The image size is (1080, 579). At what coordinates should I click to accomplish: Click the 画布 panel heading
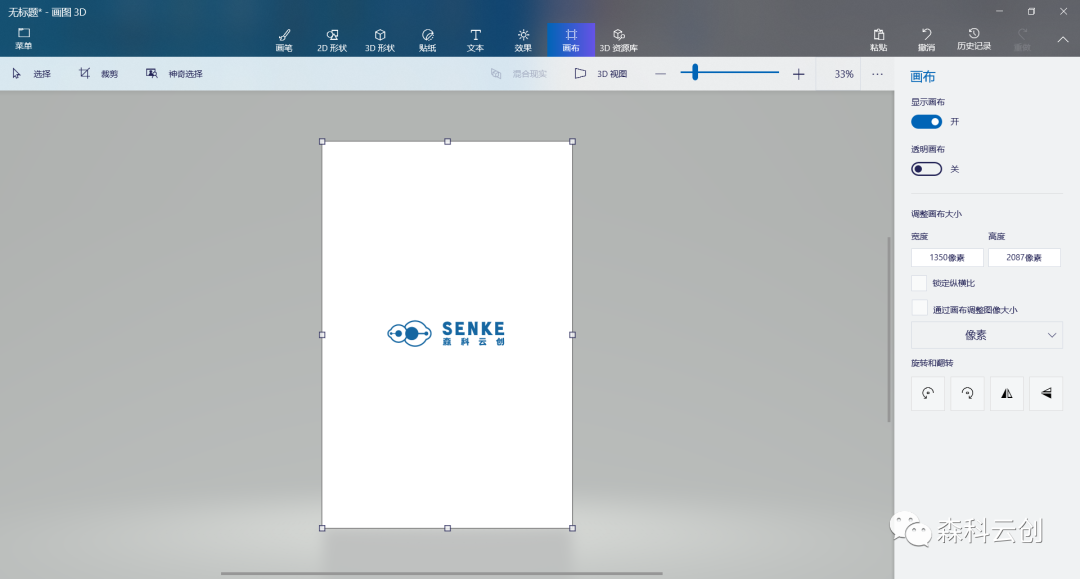point(923,77)
